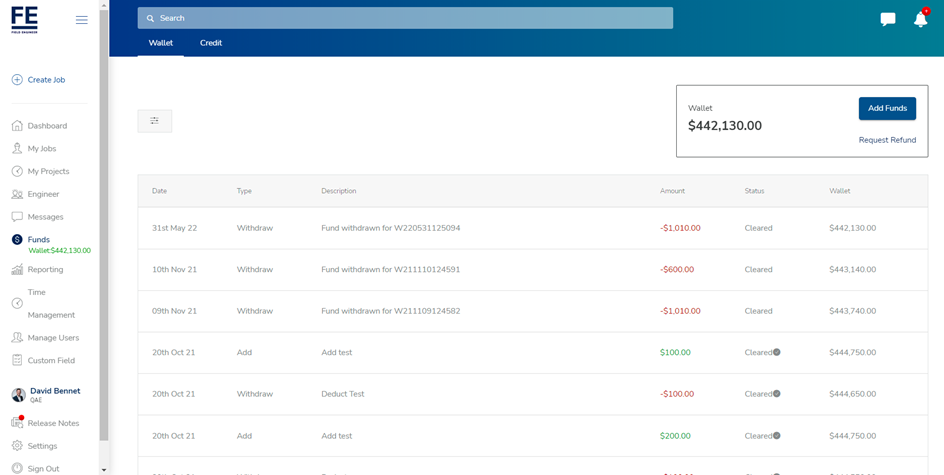
Task: Click the My Jobs person icon
Action: (17, 149)
